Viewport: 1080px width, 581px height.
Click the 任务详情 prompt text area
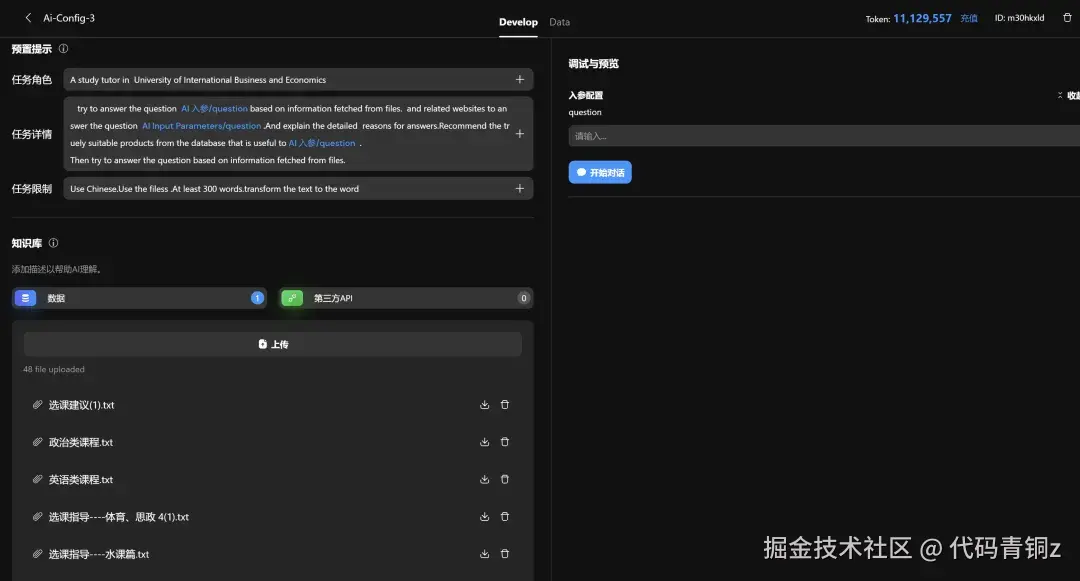[x=298, y=134]
